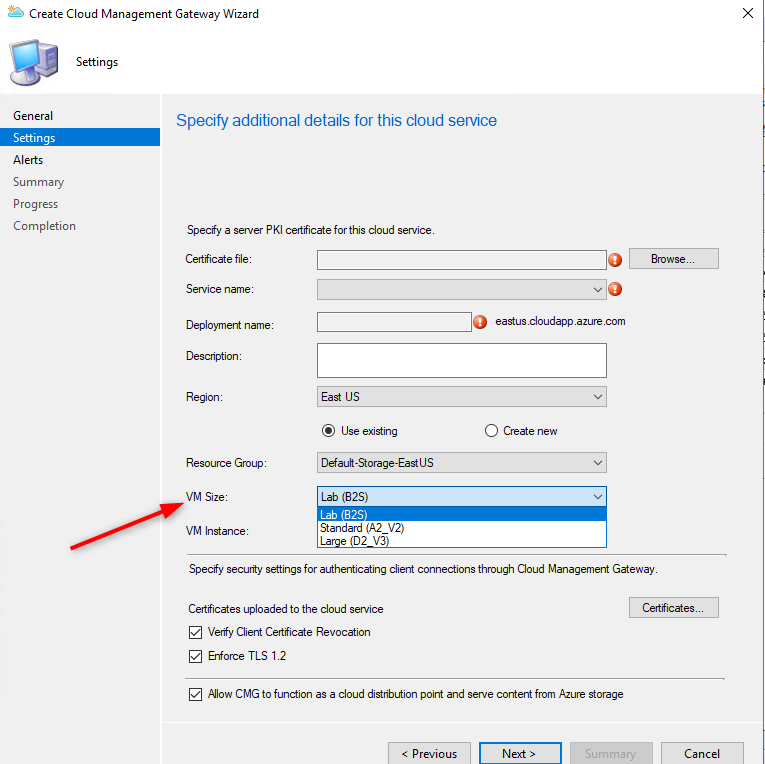765x764 pixels.
Task: Click the cloud icon in the title bar
Action: click(x=13, y=14)
